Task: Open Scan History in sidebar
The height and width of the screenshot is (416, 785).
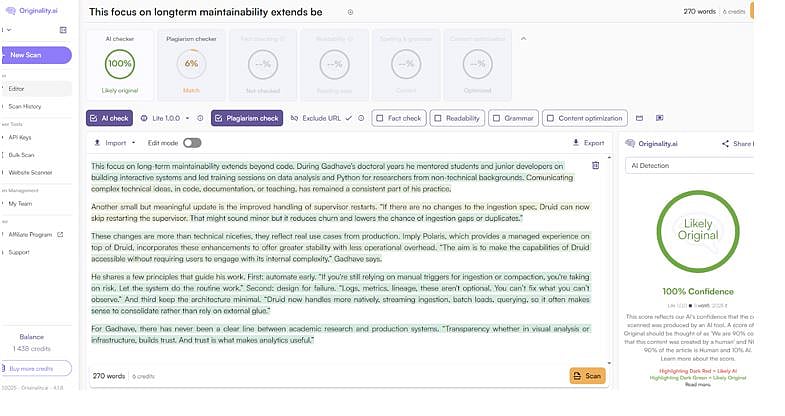Action: coord(27,106)
